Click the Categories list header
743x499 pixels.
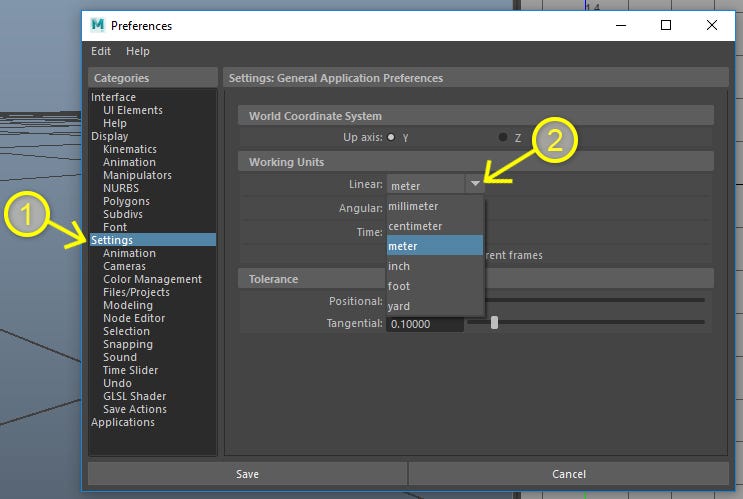pyautogui.click(x=153, y=78)
